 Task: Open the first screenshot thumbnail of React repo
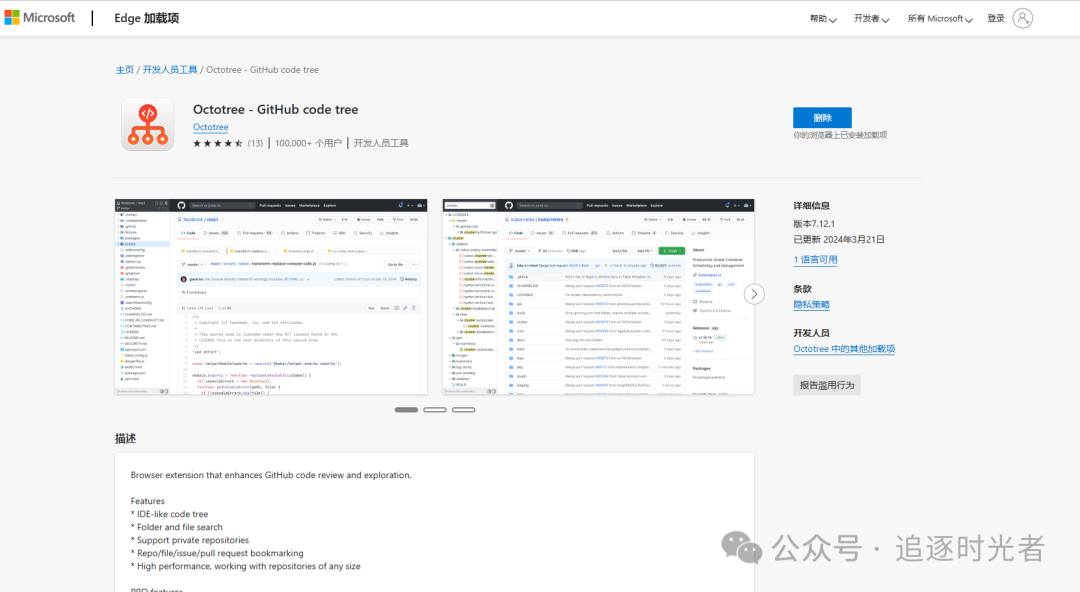(271, 297)
